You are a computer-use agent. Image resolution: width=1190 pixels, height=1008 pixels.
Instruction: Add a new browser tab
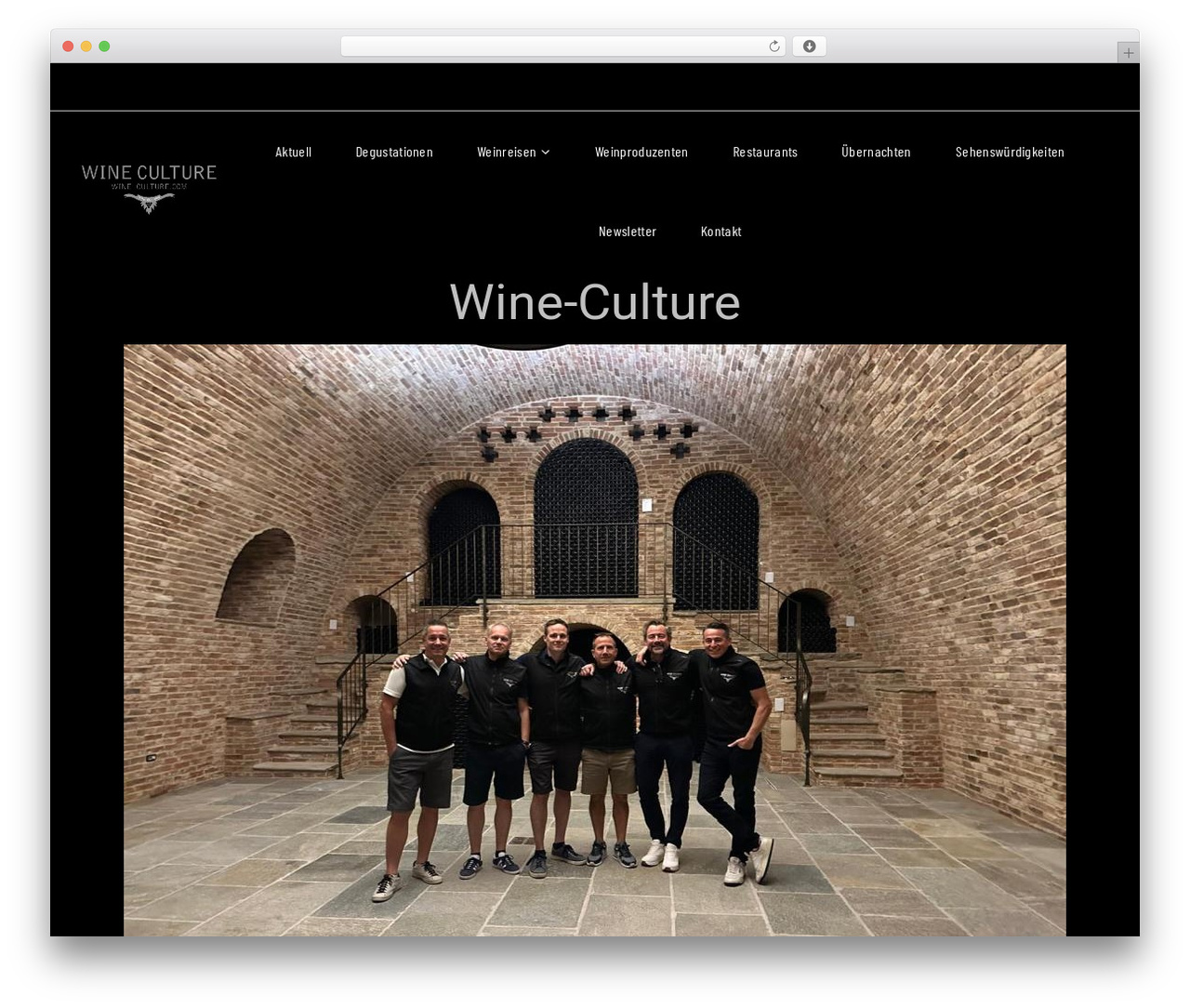[1128, 53]
